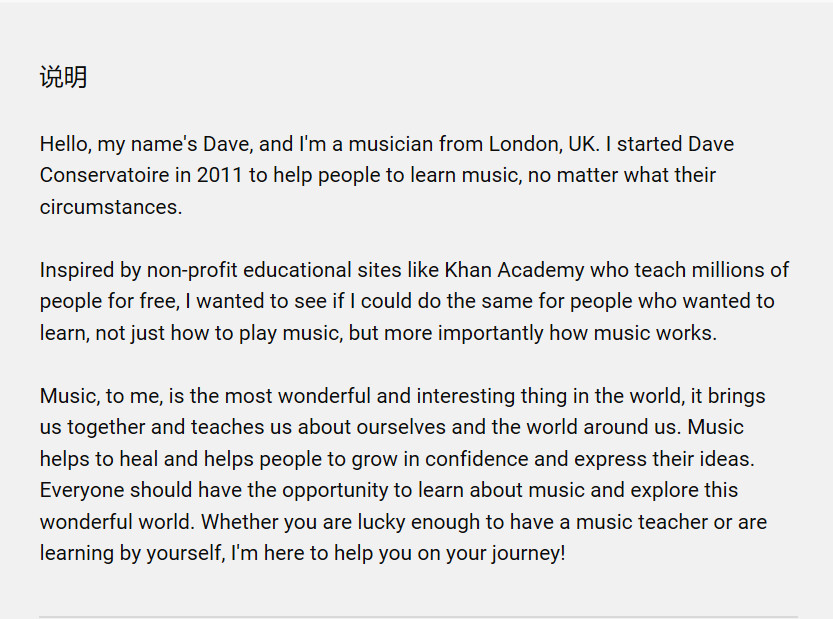Click the horizontal divider line below the description
Image resolution: width=833 pixels, height=619 pixels.
coord(418,616)
